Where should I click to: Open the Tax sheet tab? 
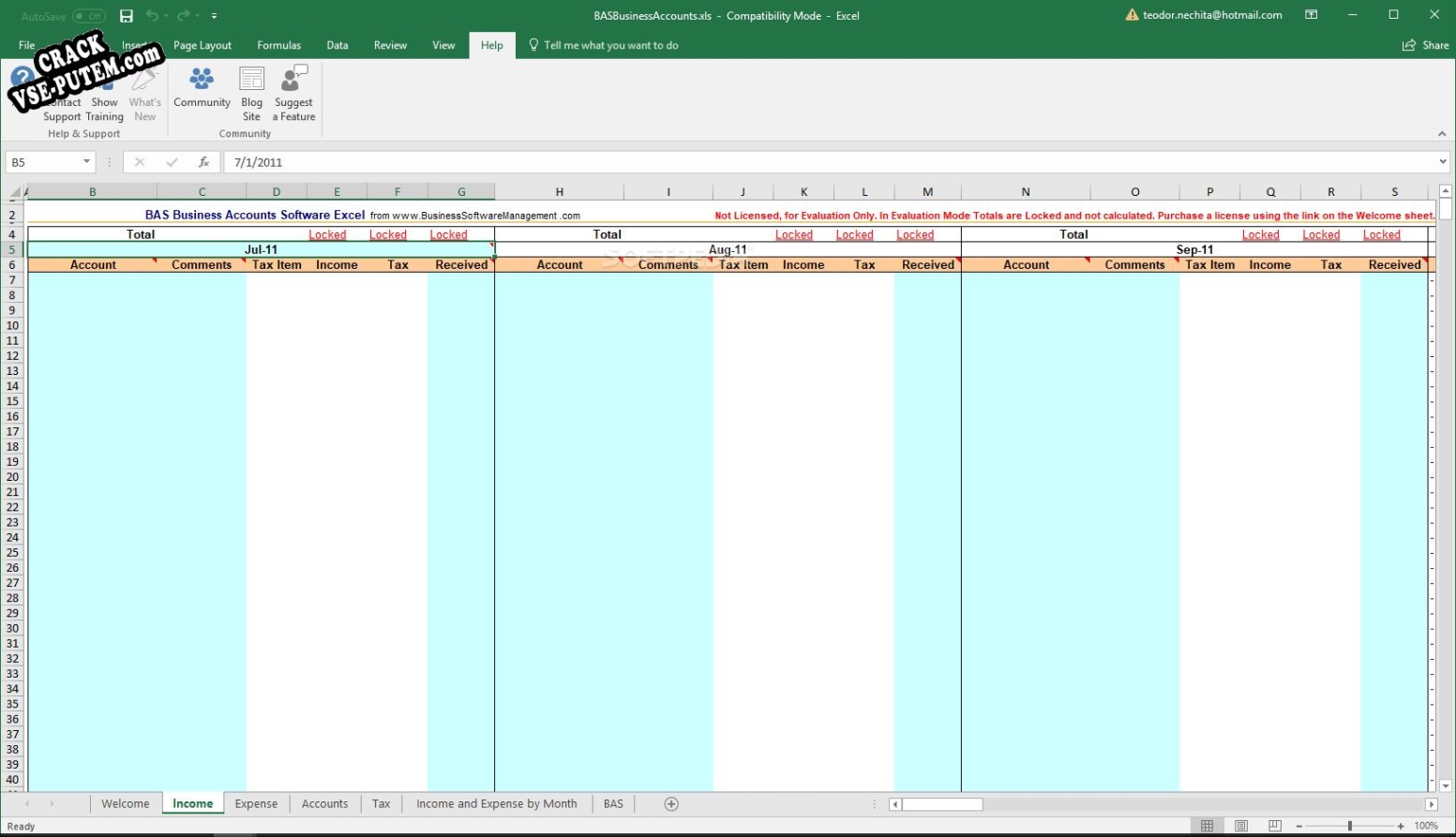[382, 804]
